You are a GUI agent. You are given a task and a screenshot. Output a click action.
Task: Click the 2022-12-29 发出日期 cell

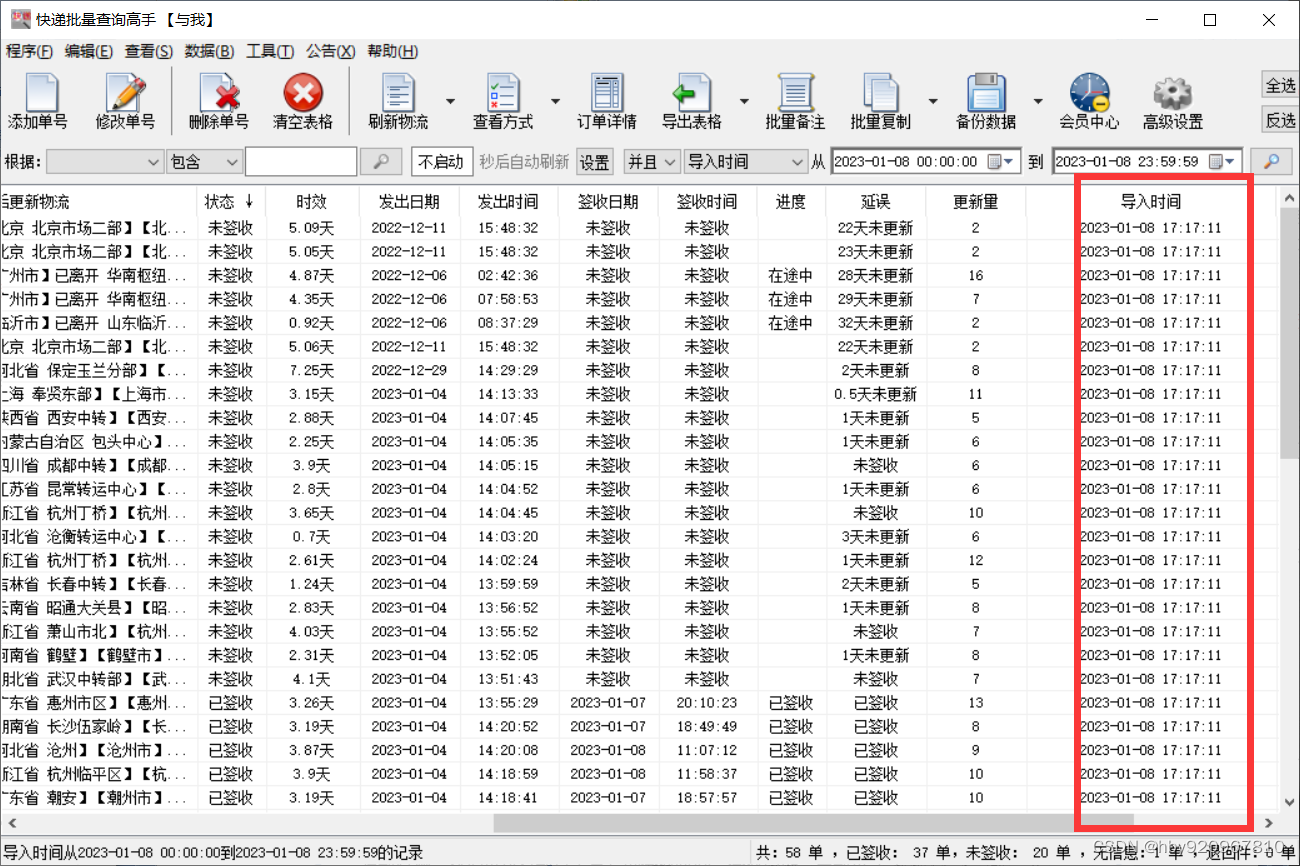coord(409,370)
